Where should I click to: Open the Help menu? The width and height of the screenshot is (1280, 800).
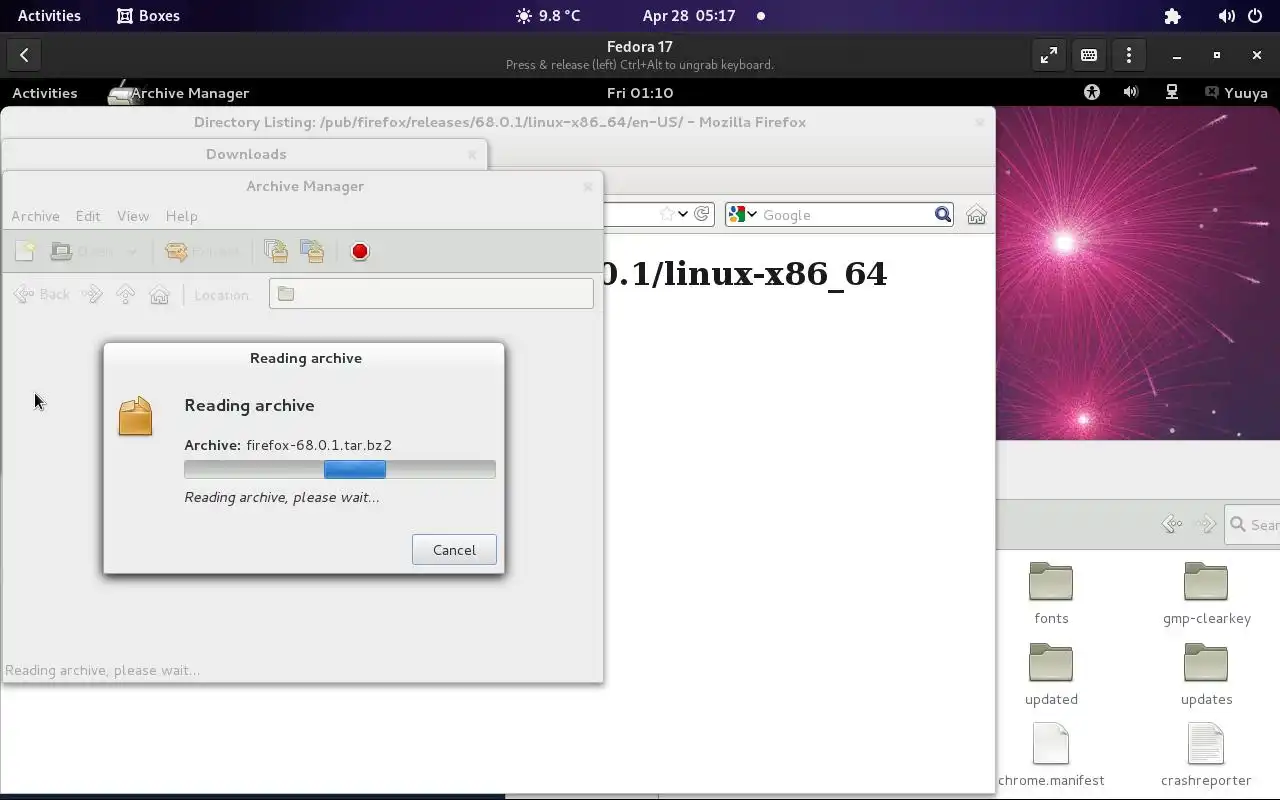181,216
